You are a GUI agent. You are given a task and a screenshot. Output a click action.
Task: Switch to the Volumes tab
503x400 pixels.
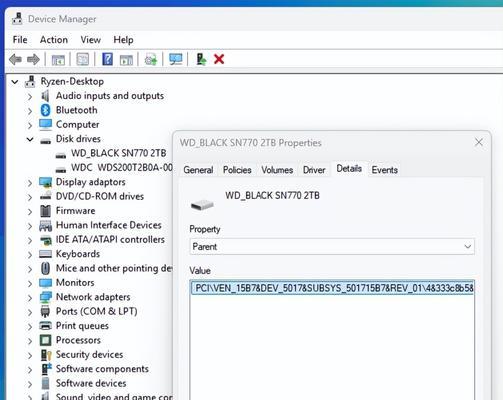tap(277, 170)
